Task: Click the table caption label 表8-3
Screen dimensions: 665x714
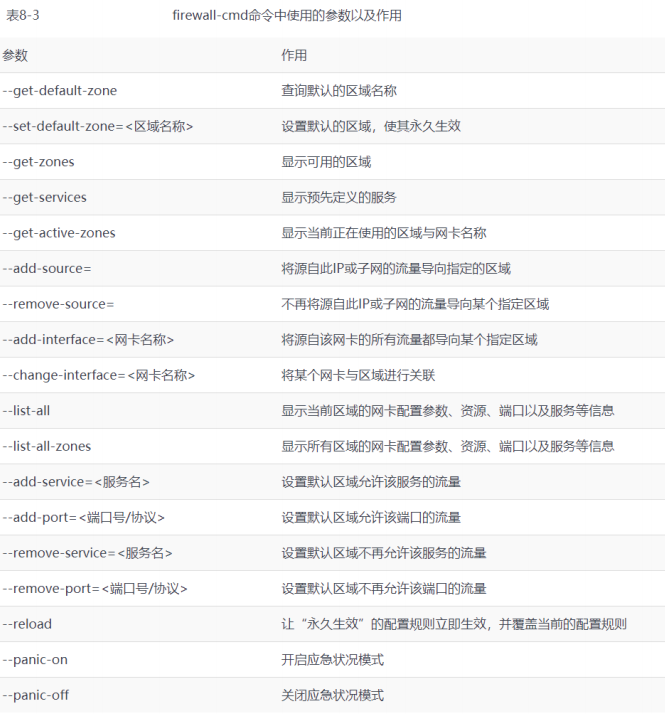Action: (22, 15)
